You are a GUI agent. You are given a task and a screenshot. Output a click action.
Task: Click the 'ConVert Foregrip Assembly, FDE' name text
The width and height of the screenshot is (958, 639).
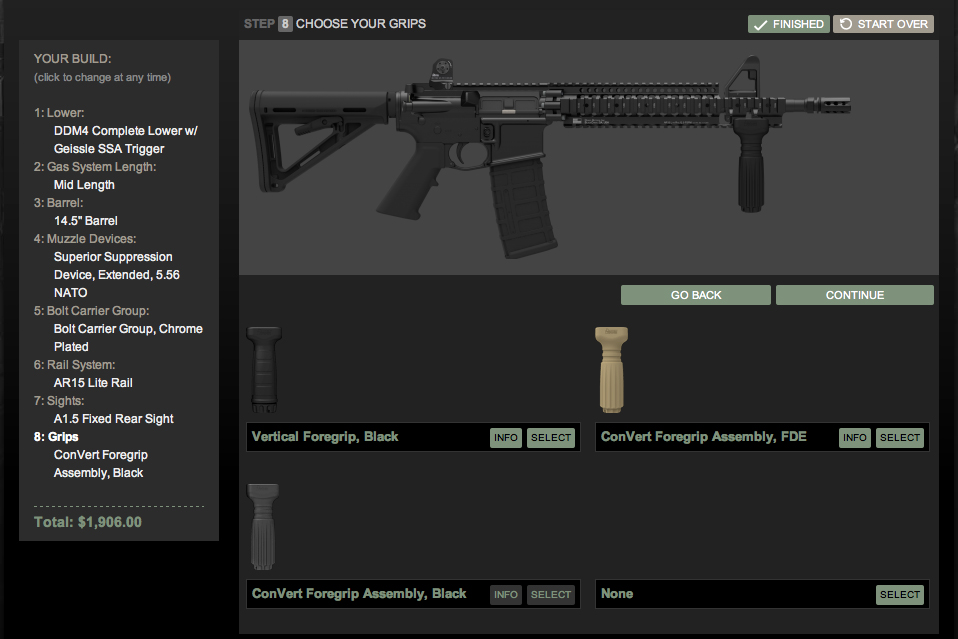tap(704, 437)
